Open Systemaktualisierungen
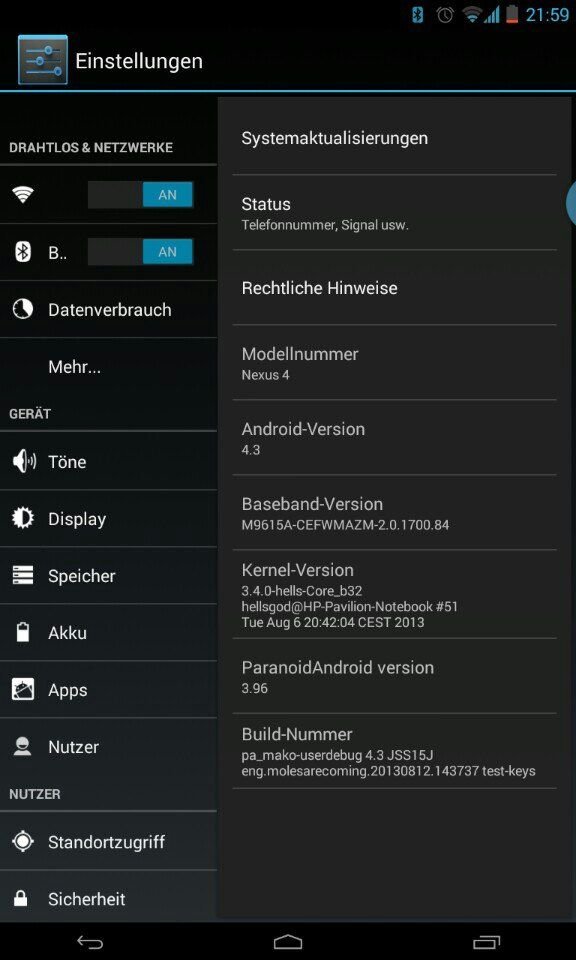Screen dimensions: 576x960 [x=394, y=138]
